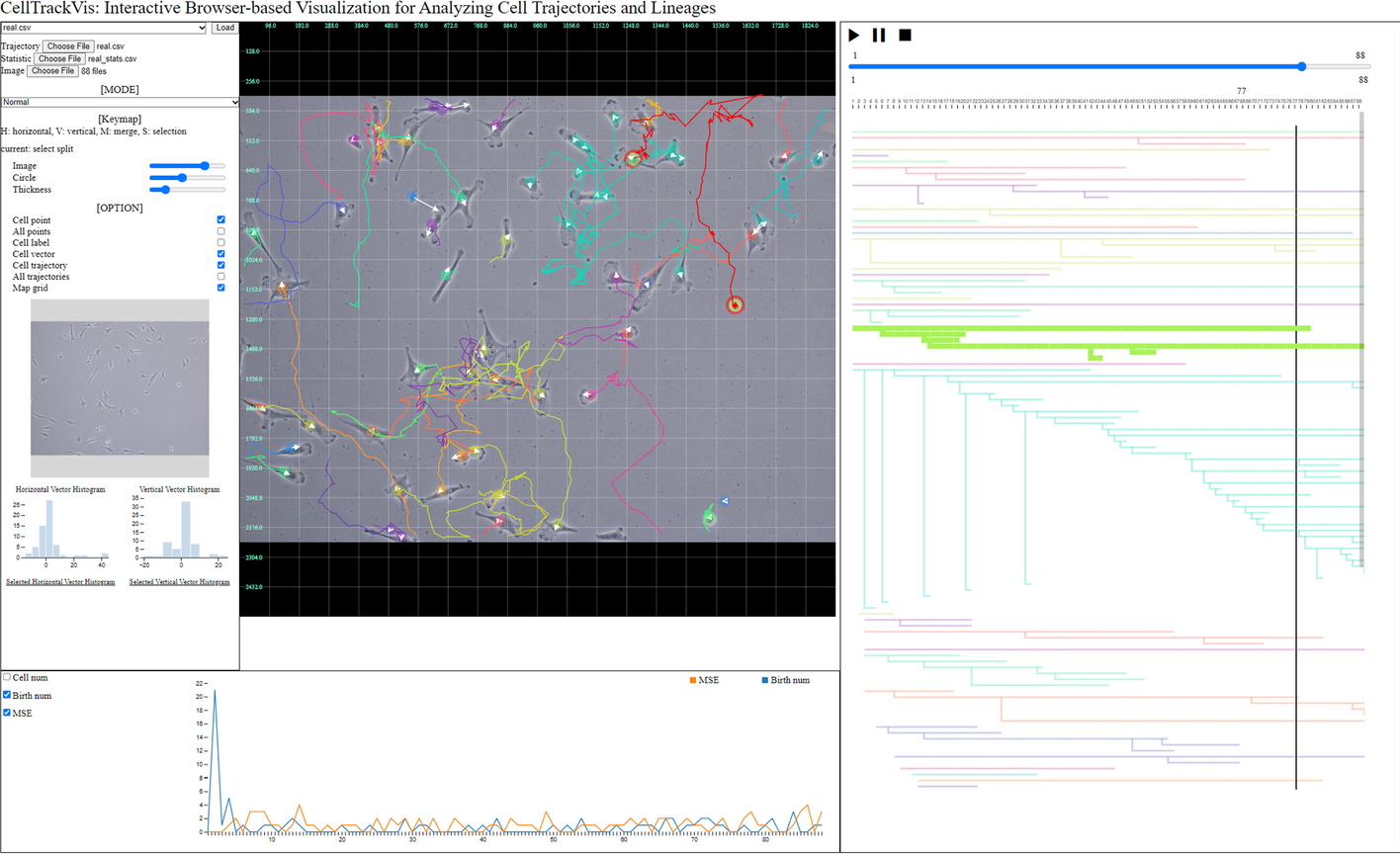Toggle the Map grid checkbox
The height and width of the screenshot is (855, 1400).
(x=220, y=288)
